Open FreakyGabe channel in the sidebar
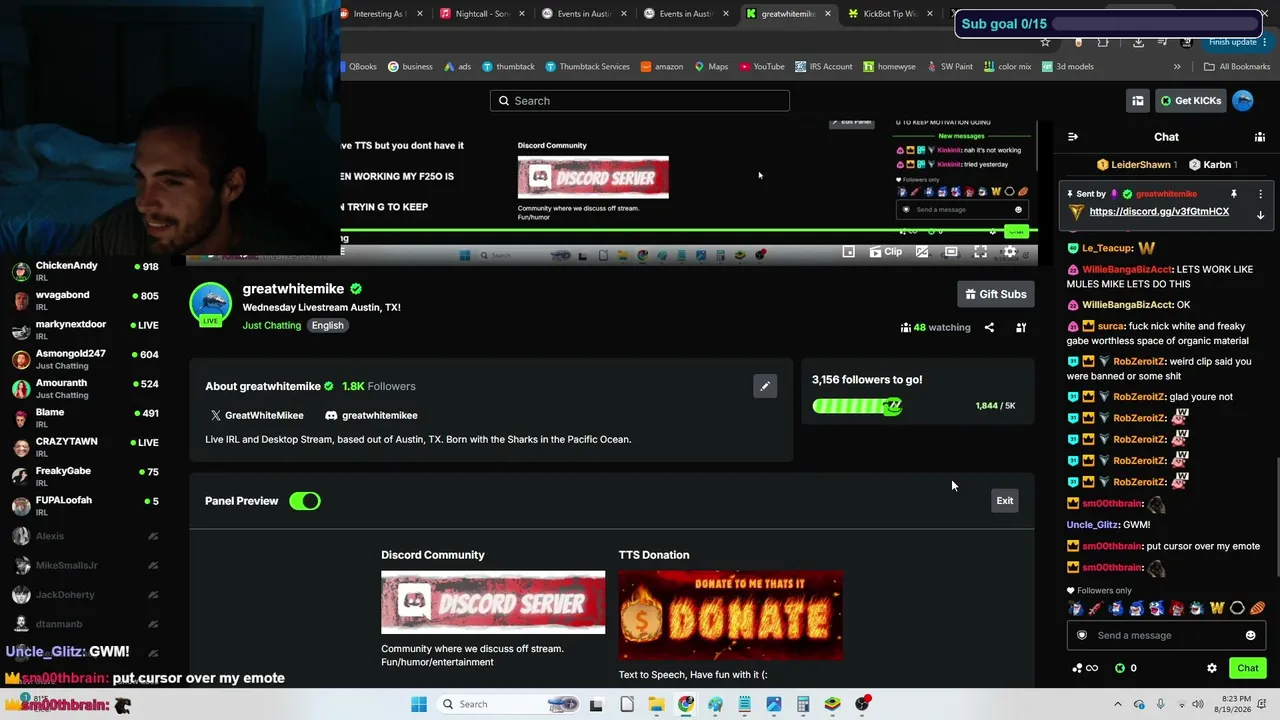This screenshot has width=1280, height=720. click(85, 477)
